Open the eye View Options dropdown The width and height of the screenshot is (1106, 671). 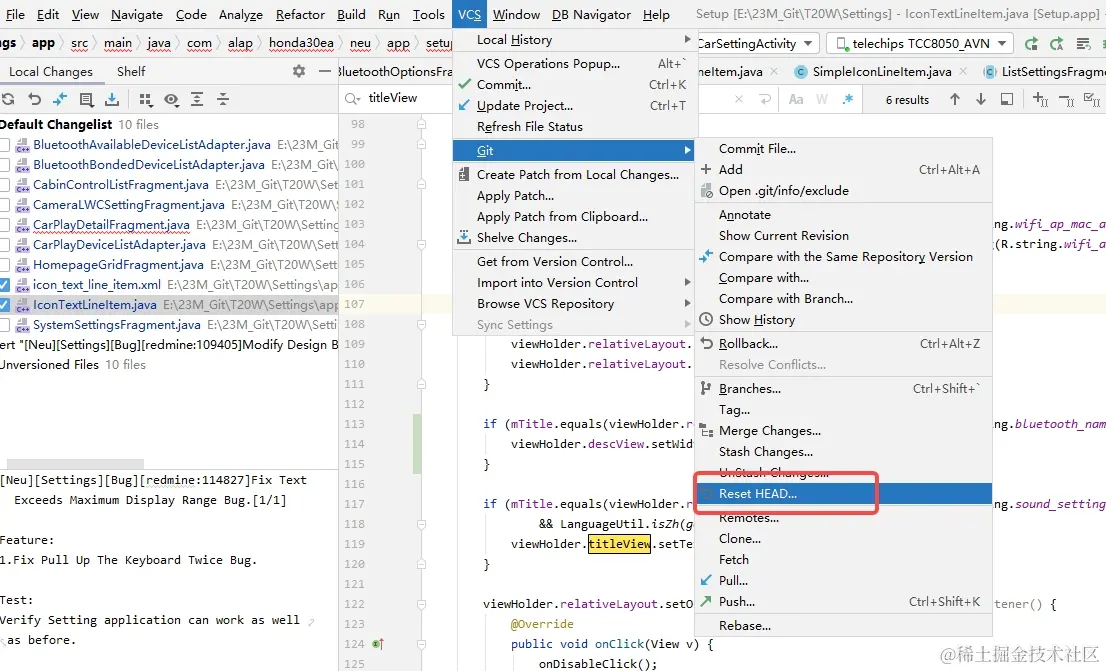point(171,99)
